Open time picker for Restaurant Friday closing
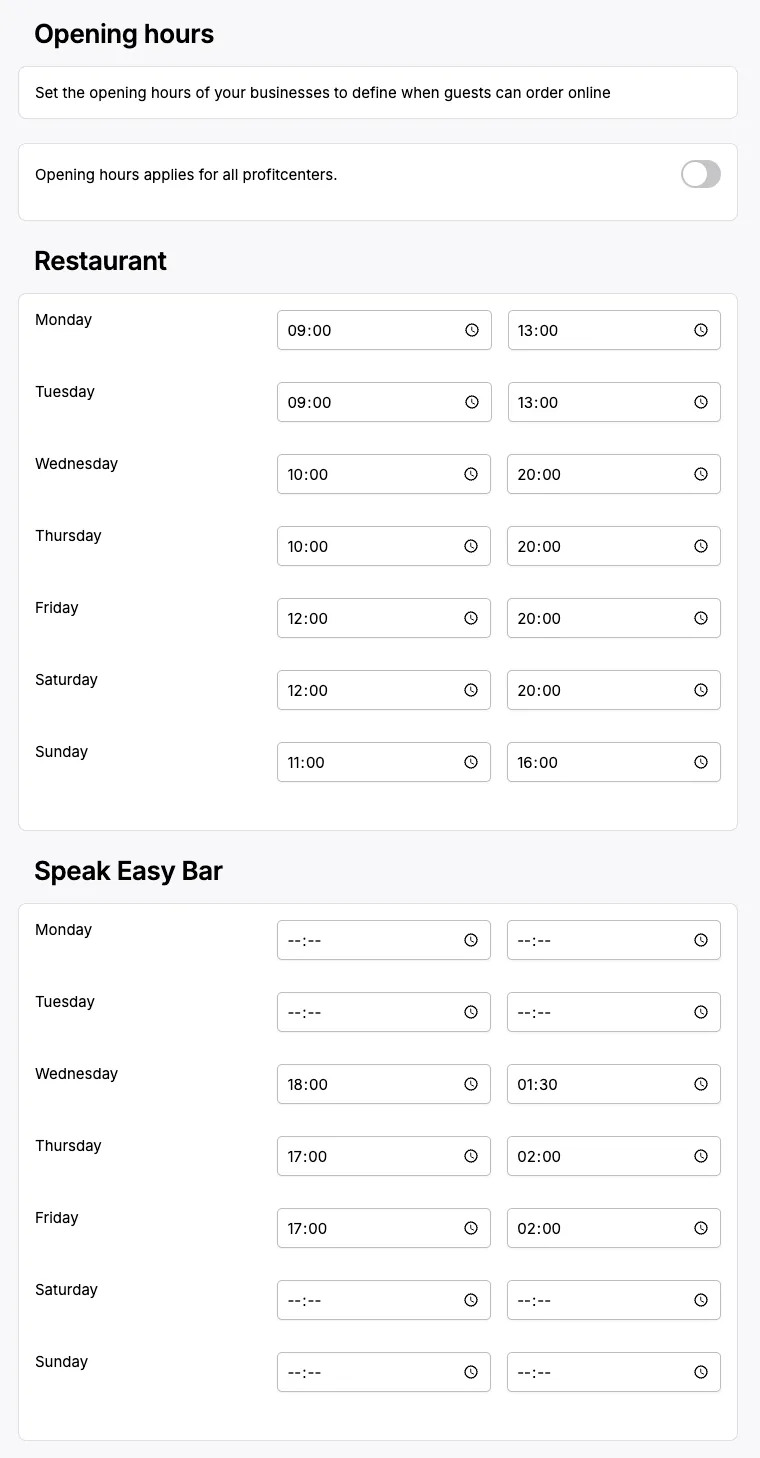This screenshot has height=1458, width=760. click(701, 618)
